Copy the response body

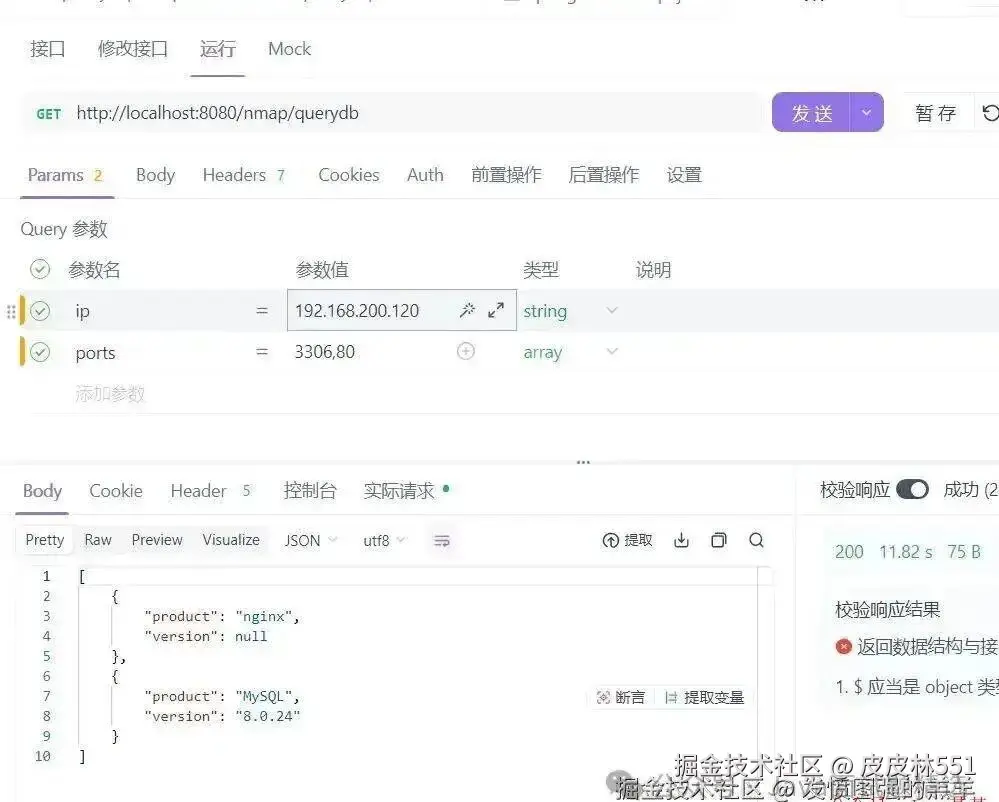pyautogui.click(x=719, y=540)
